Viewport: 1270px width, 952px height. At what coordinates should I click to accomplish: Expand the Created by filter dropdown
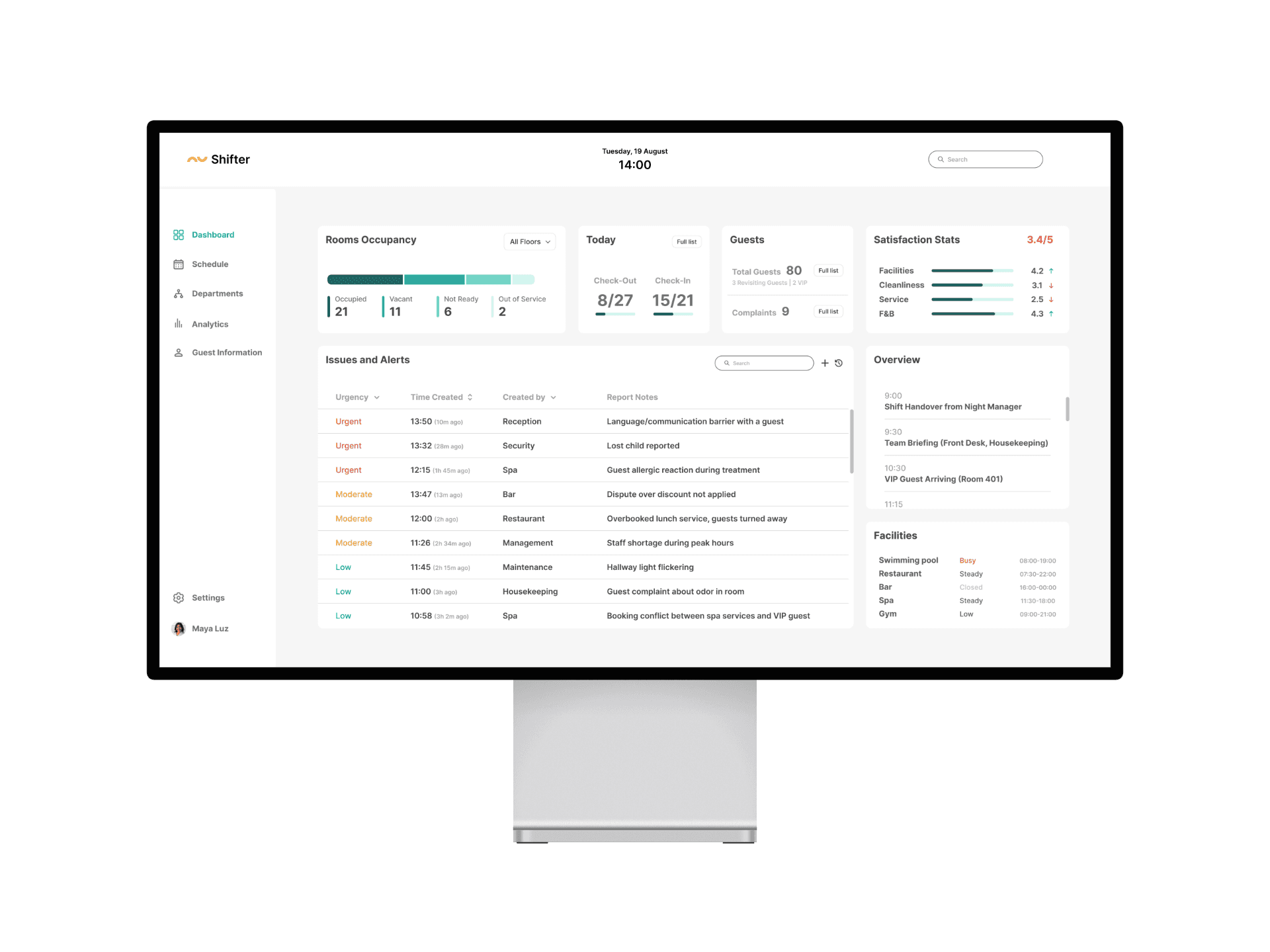click(x=553, y=397)
